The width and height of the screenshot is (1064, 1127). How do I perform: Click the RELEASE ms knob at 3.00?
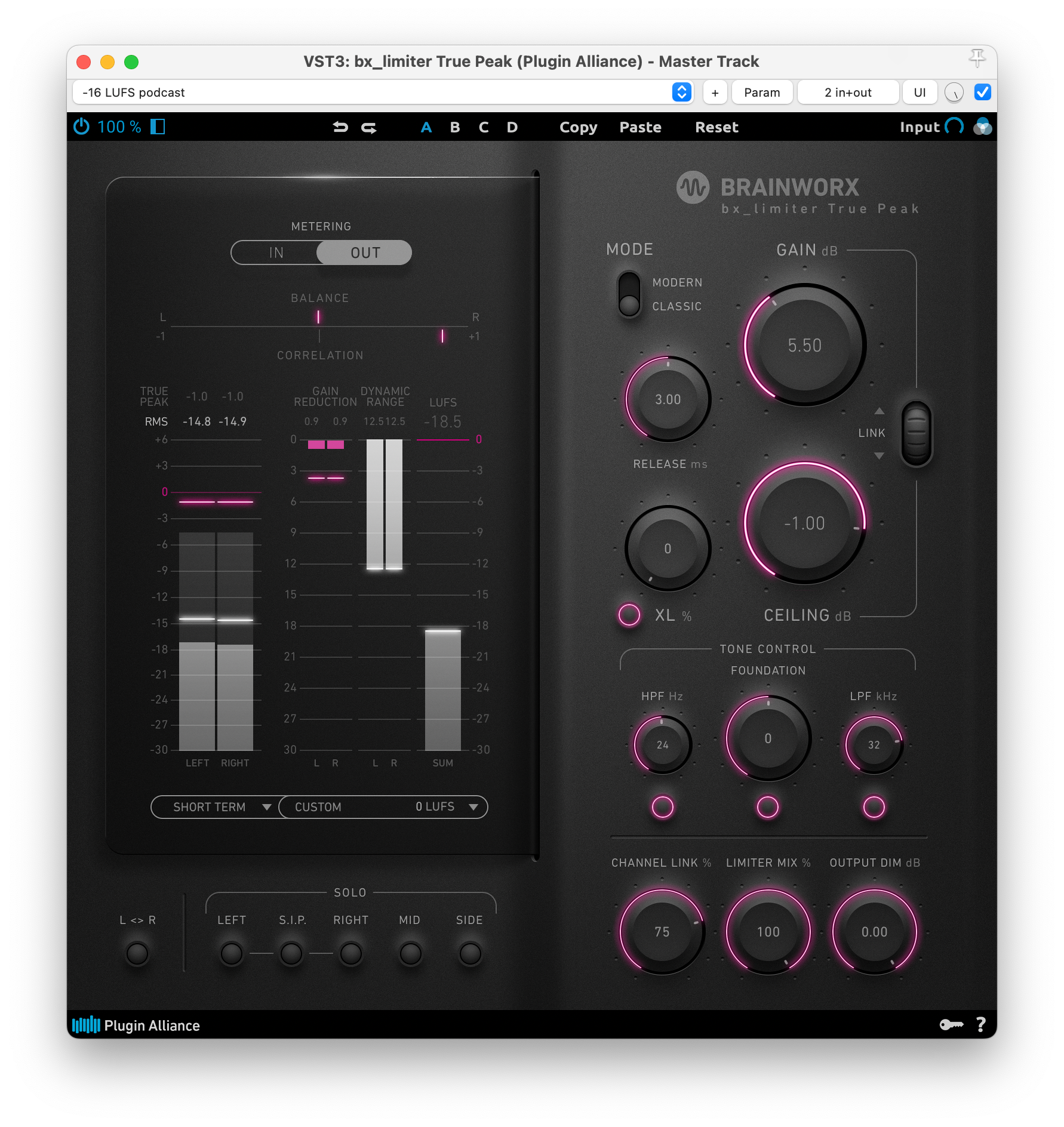coord(668,399)
